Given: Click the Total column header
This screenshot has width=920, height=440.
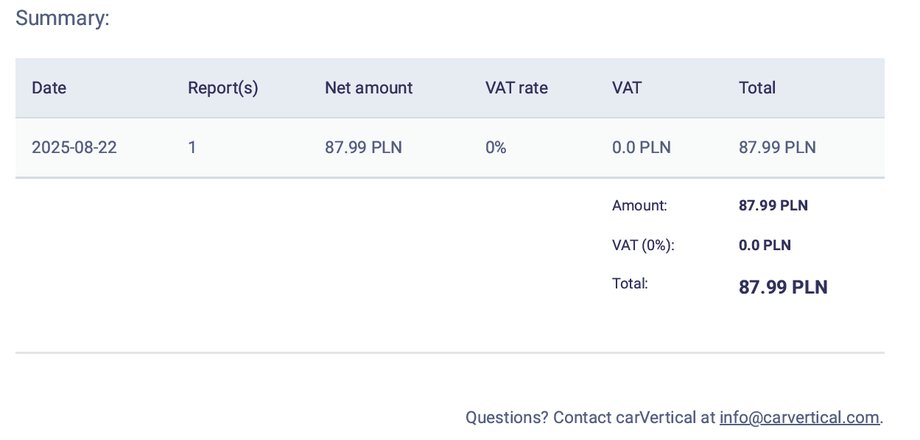Looking at the screenshot, I should [757, 88].
